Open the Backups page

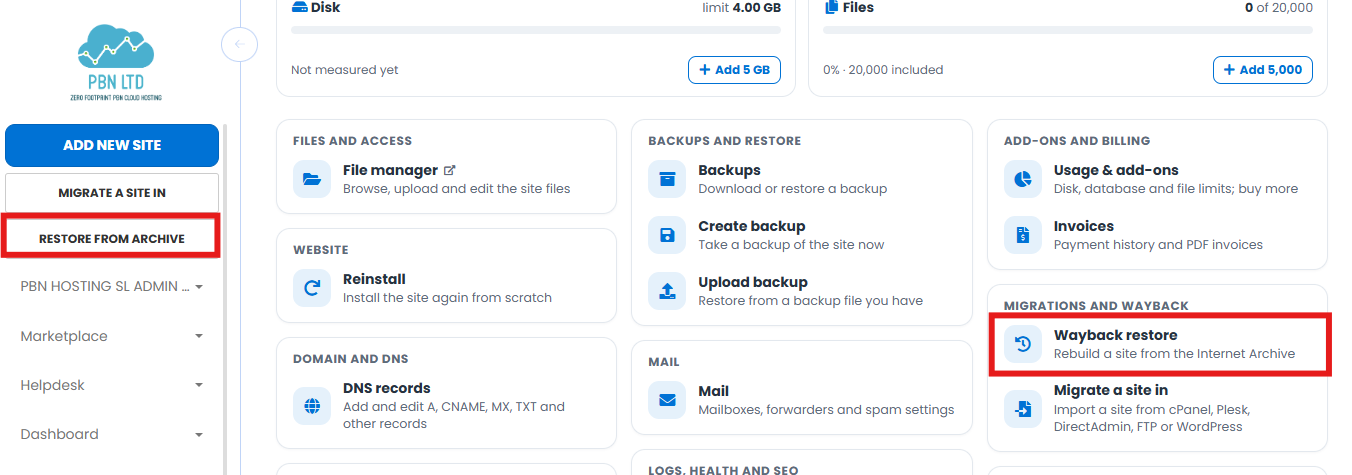coord(729,170)
